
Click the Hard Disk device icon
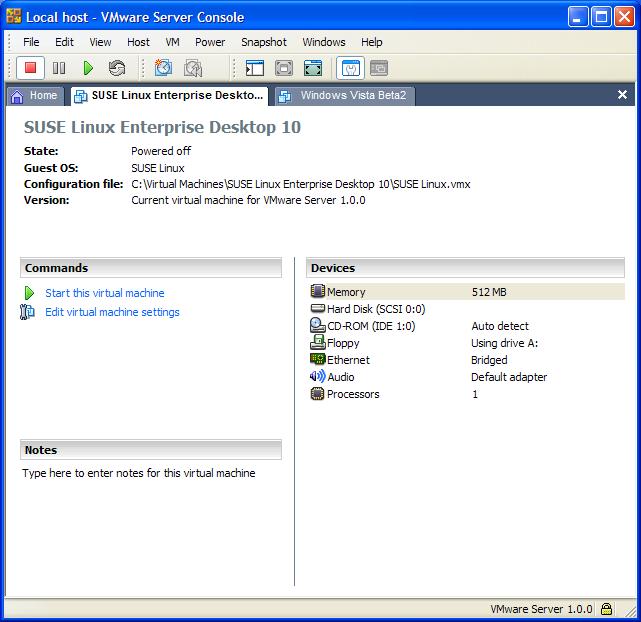click(x=318, y=308)
